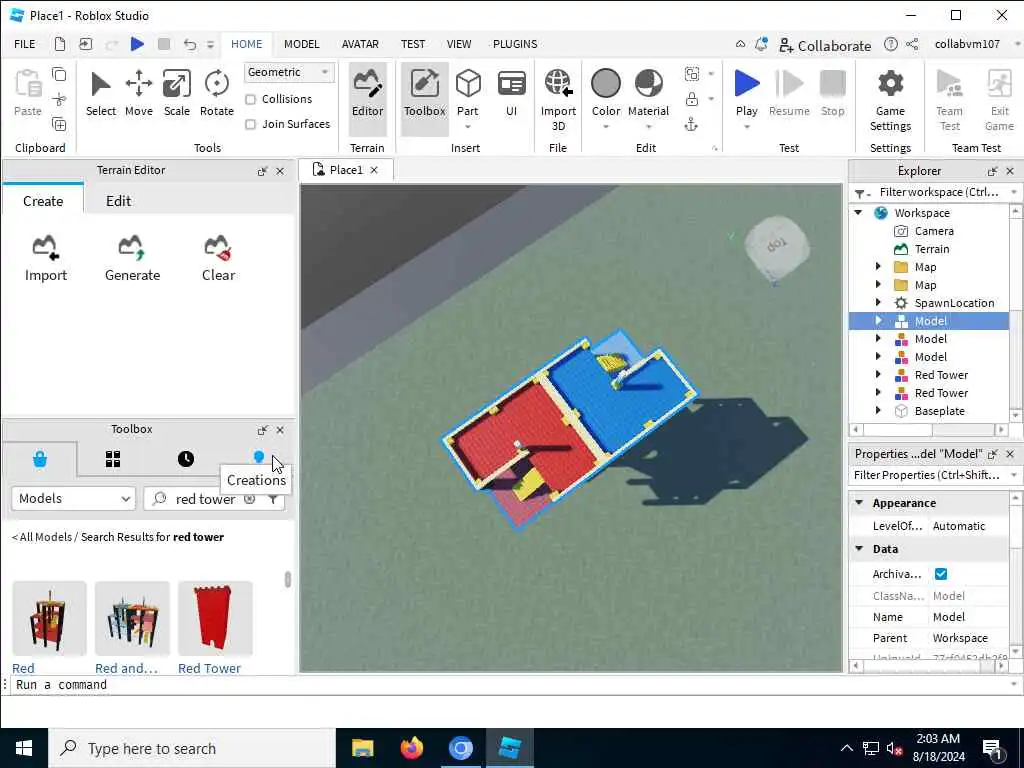Pick the Rotate tool
1024x768 pixels.
click(x=216, y=94)
